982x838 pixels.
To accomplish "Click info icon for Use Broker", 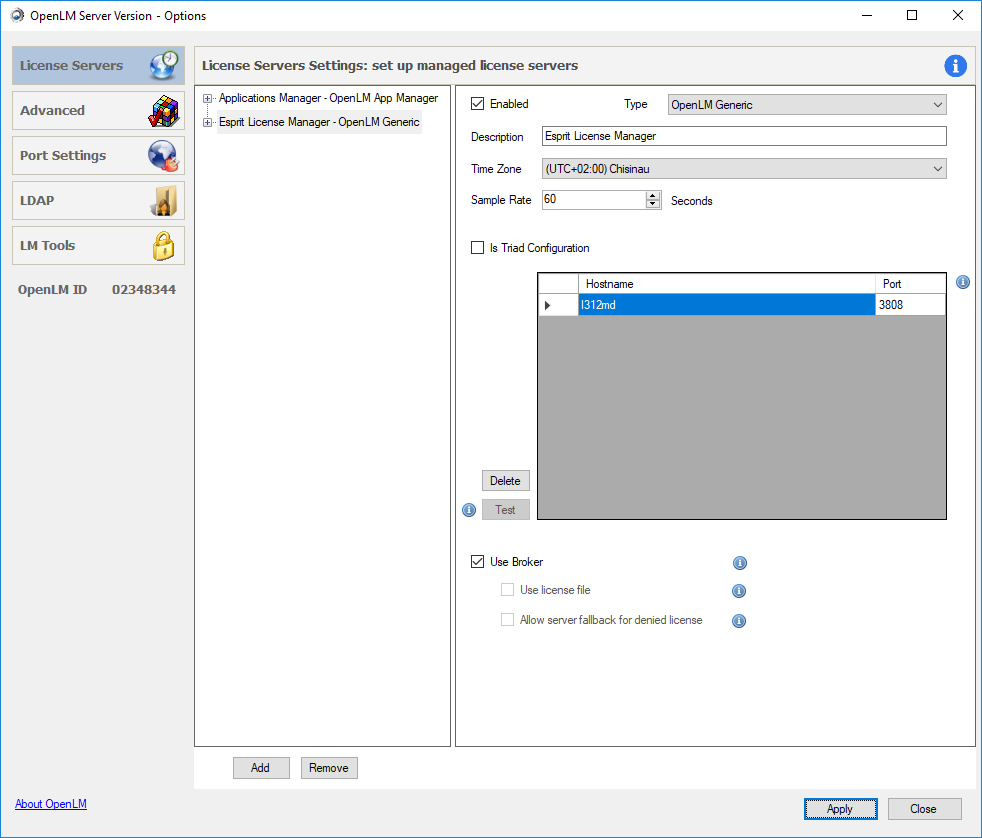I will [x=740, y=563].
